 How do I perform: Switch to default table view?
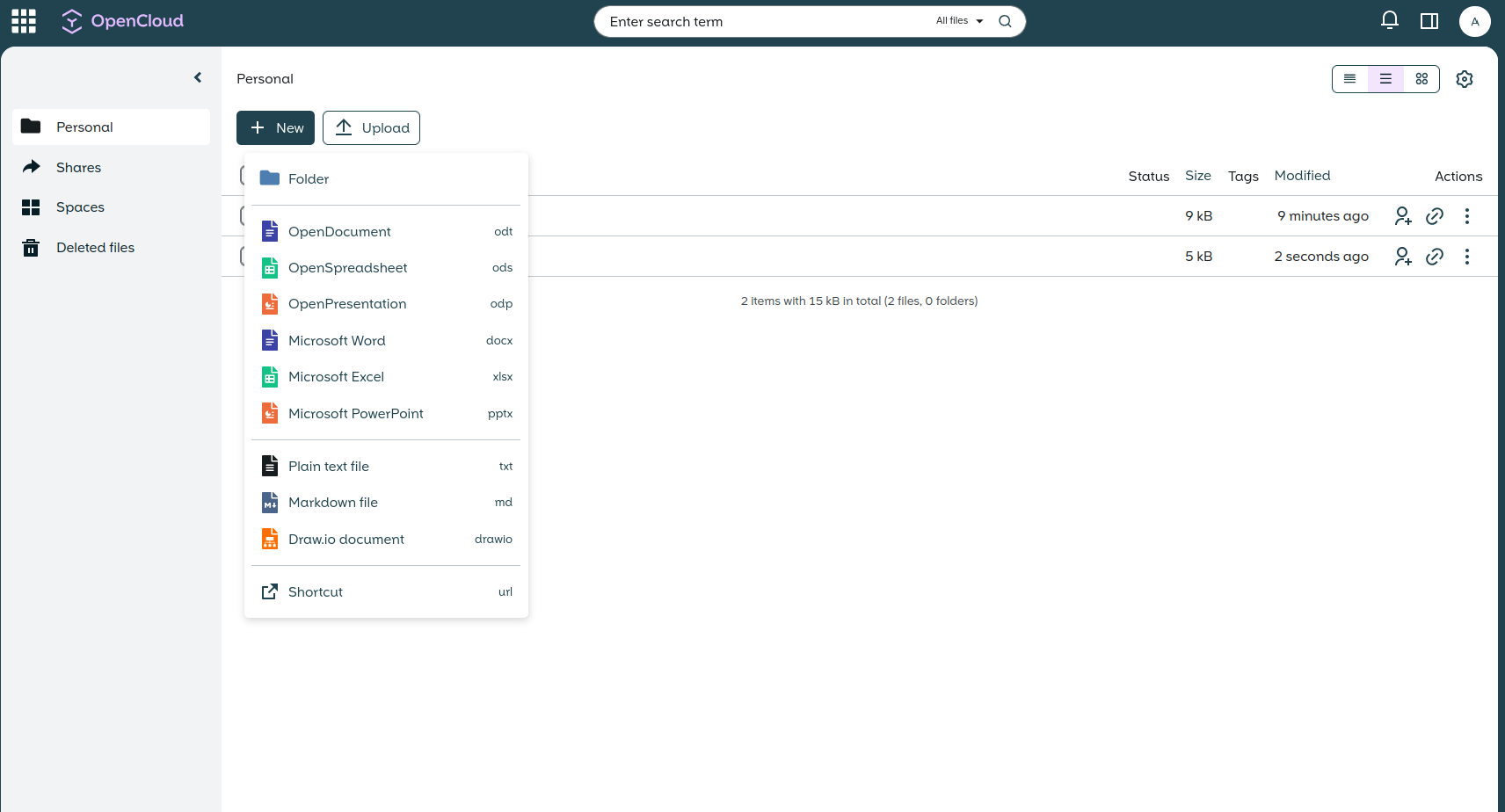[1385, 79]
